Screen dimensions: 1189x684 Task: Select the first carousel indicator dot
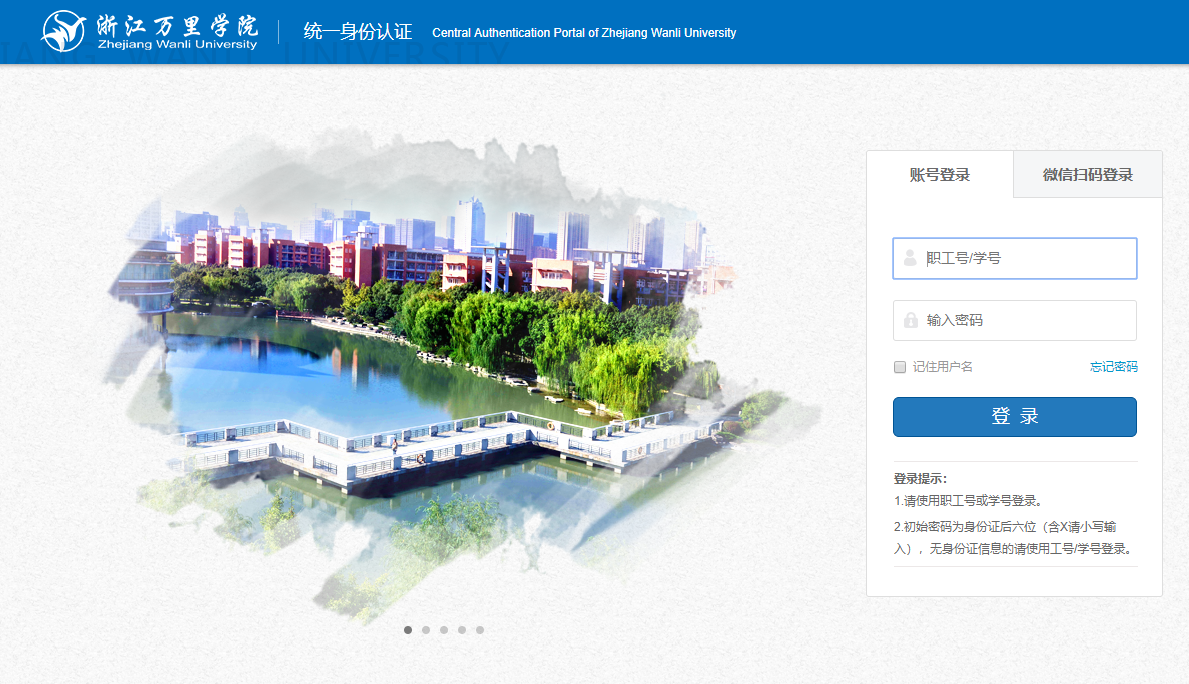click(408, 630)
